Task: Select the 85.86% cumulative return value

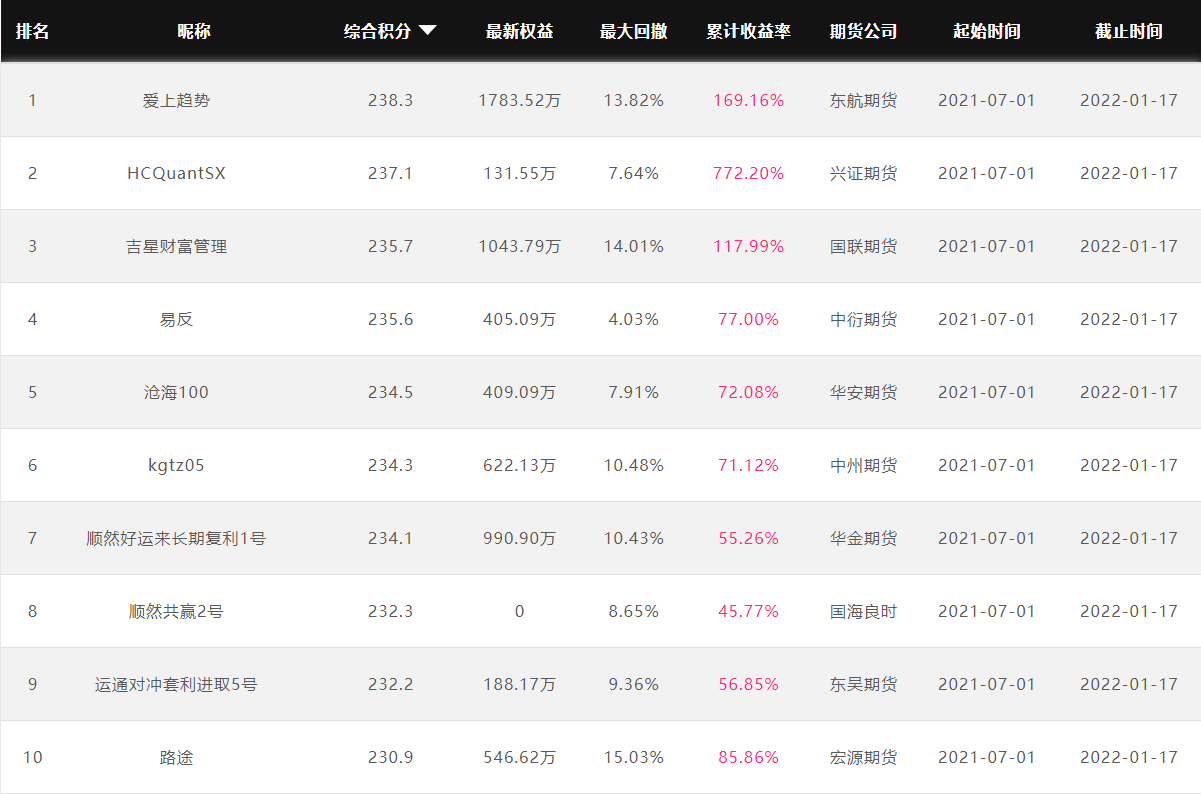Action: [x=748, y=757]
